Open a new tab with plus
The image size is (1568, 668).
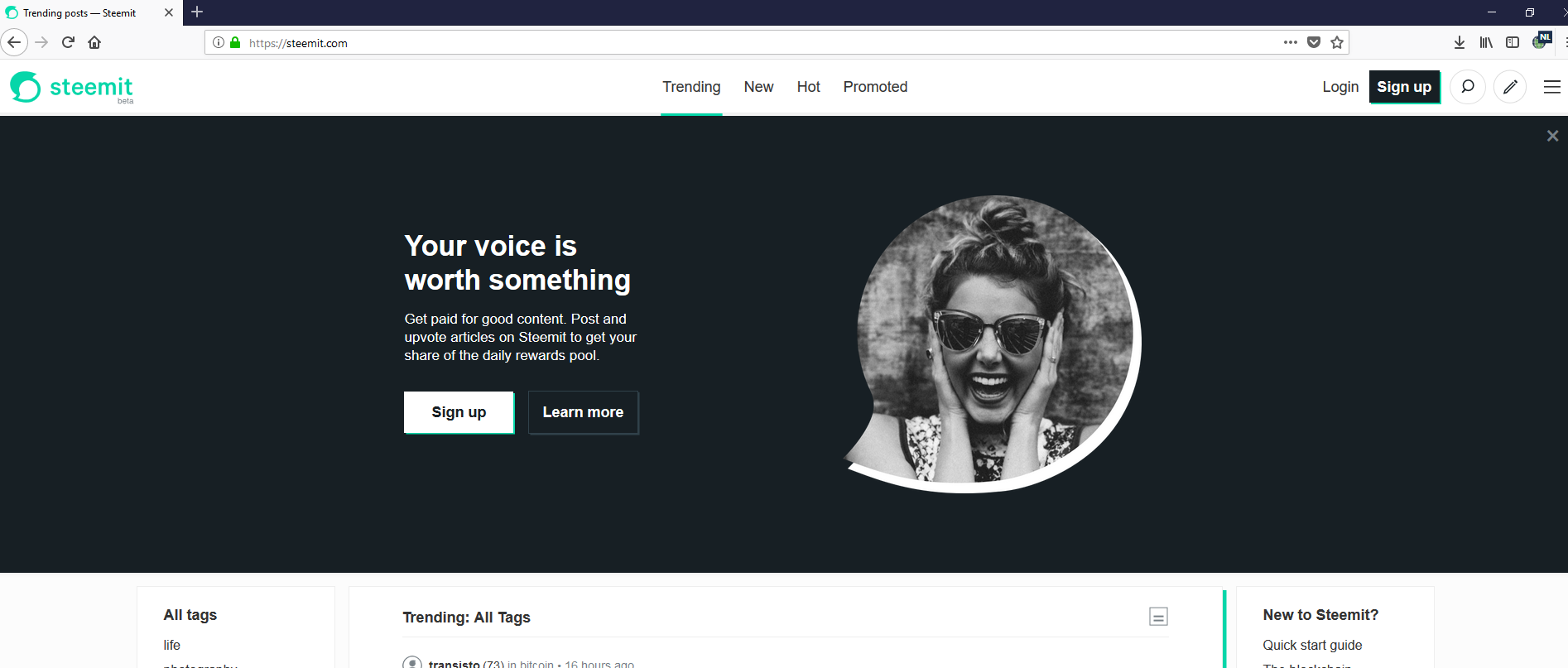pos(197,12)
